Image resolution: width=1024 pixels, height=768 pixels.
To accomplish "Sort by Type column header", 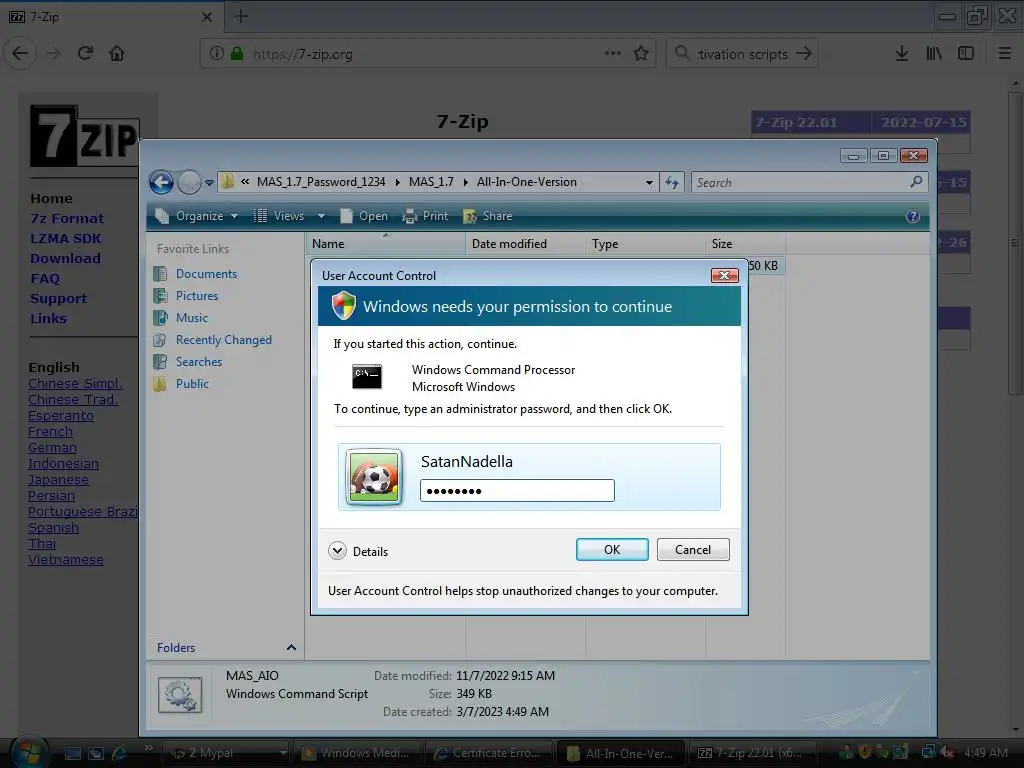I will pos(645,244).
